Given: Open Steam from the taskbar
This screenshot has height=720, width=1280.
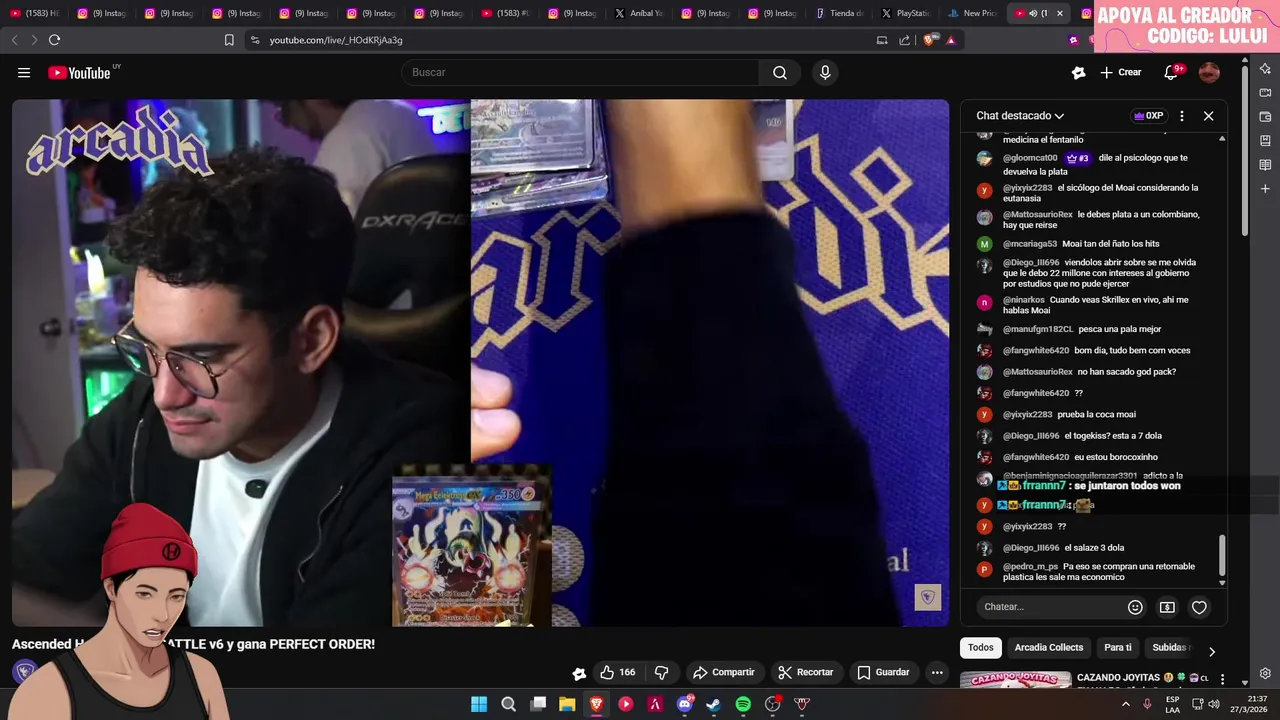Looking at the screenshot, I should 714,704.
